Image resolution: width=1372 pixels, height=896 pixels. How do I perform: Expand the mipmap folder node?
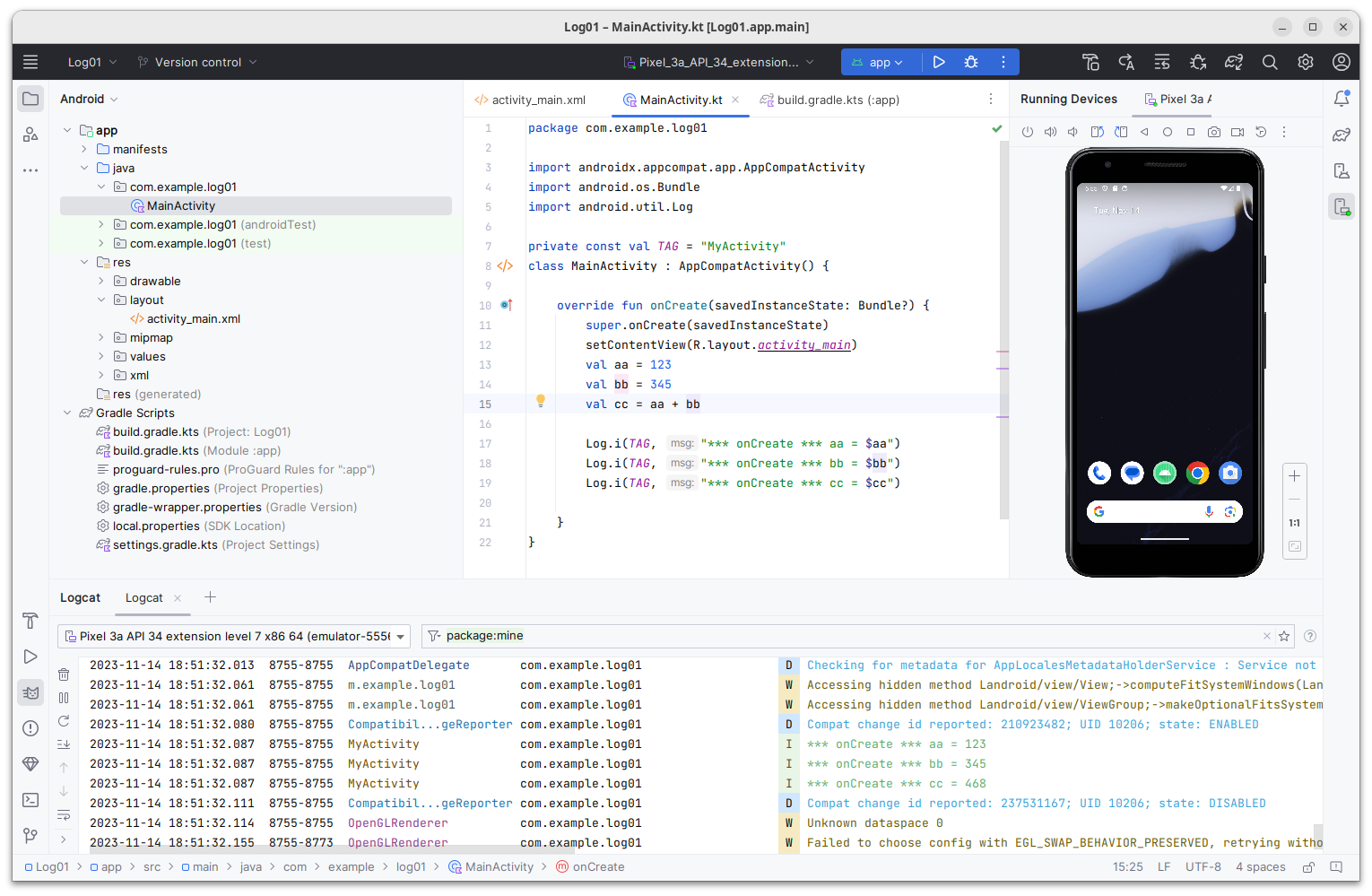click(x=101, y=337)
